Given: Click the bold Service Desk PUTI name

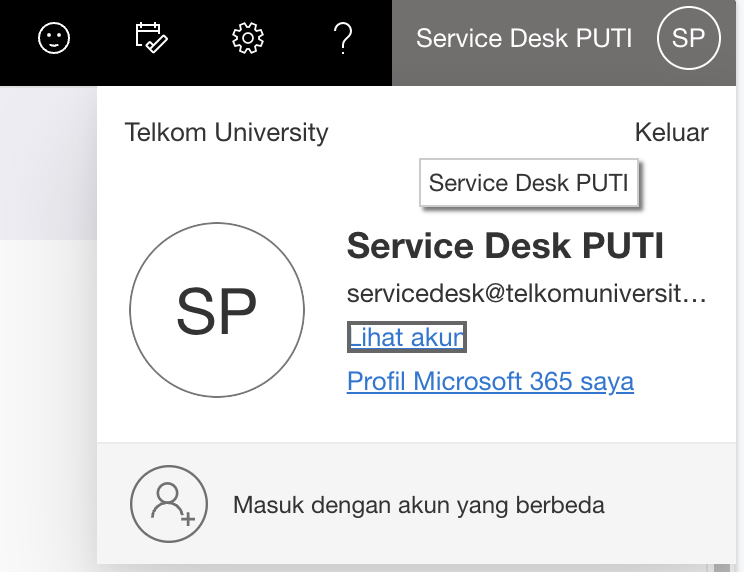Looking at the screenshot, I should point(505,245).
